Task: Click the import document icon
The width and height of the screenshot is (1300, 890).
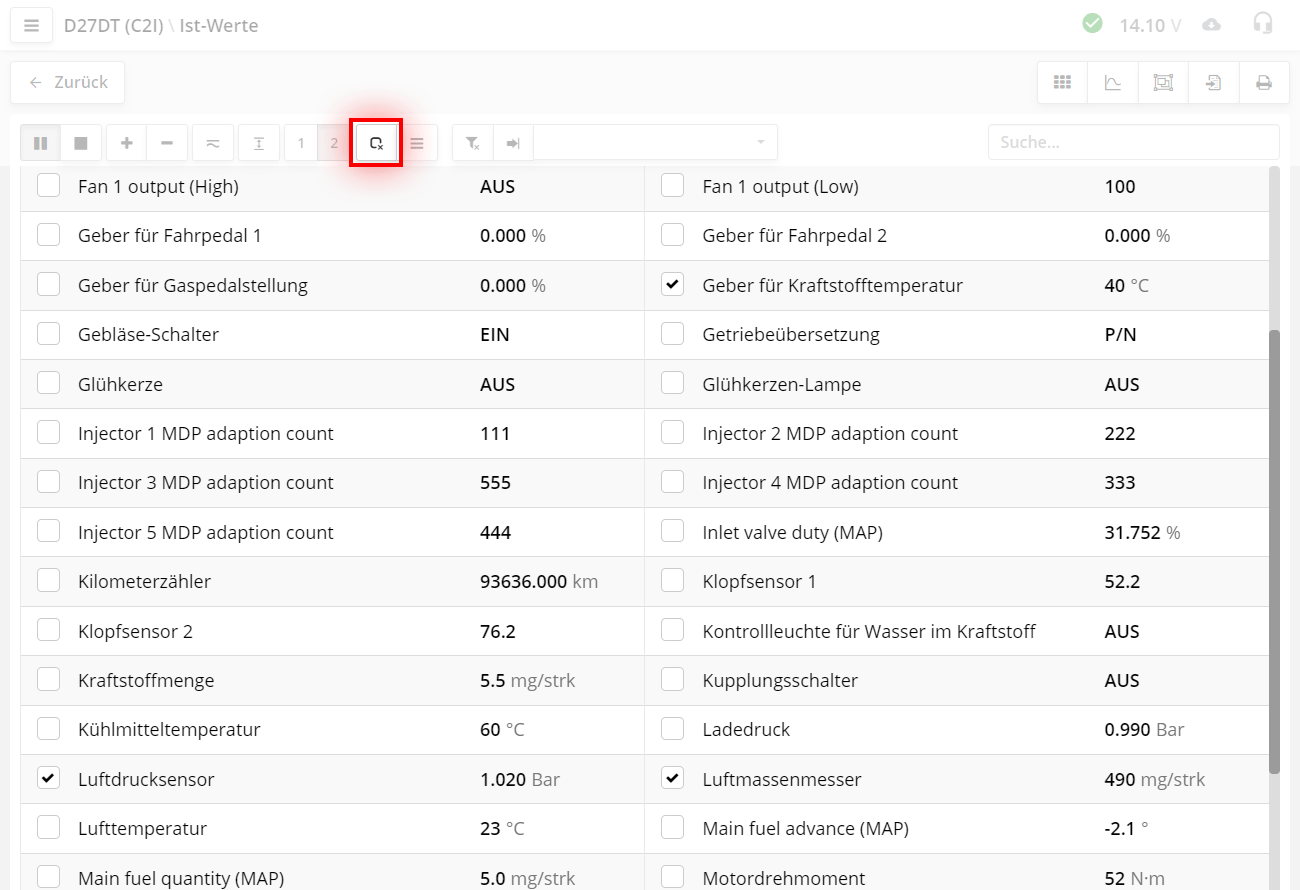Action: pyautogui.click(x=1213, y=83)
